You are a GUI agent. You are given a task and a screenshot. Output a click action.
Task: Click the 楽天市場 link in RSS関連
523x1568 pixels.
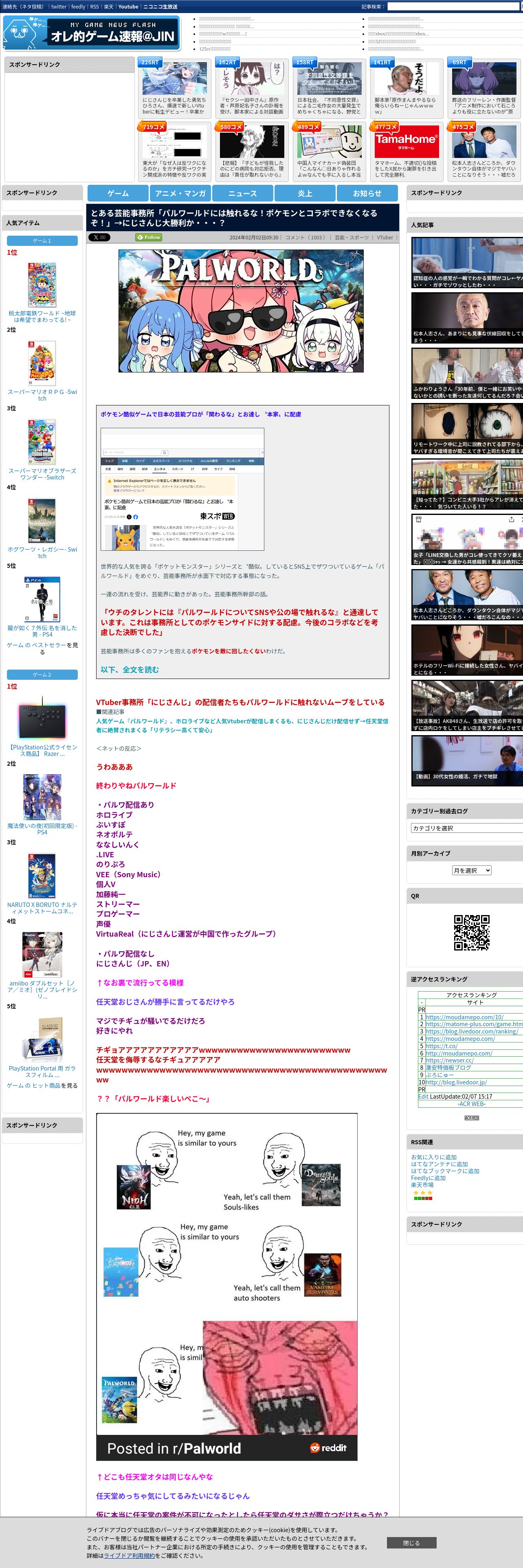(x=422, y=1185)
